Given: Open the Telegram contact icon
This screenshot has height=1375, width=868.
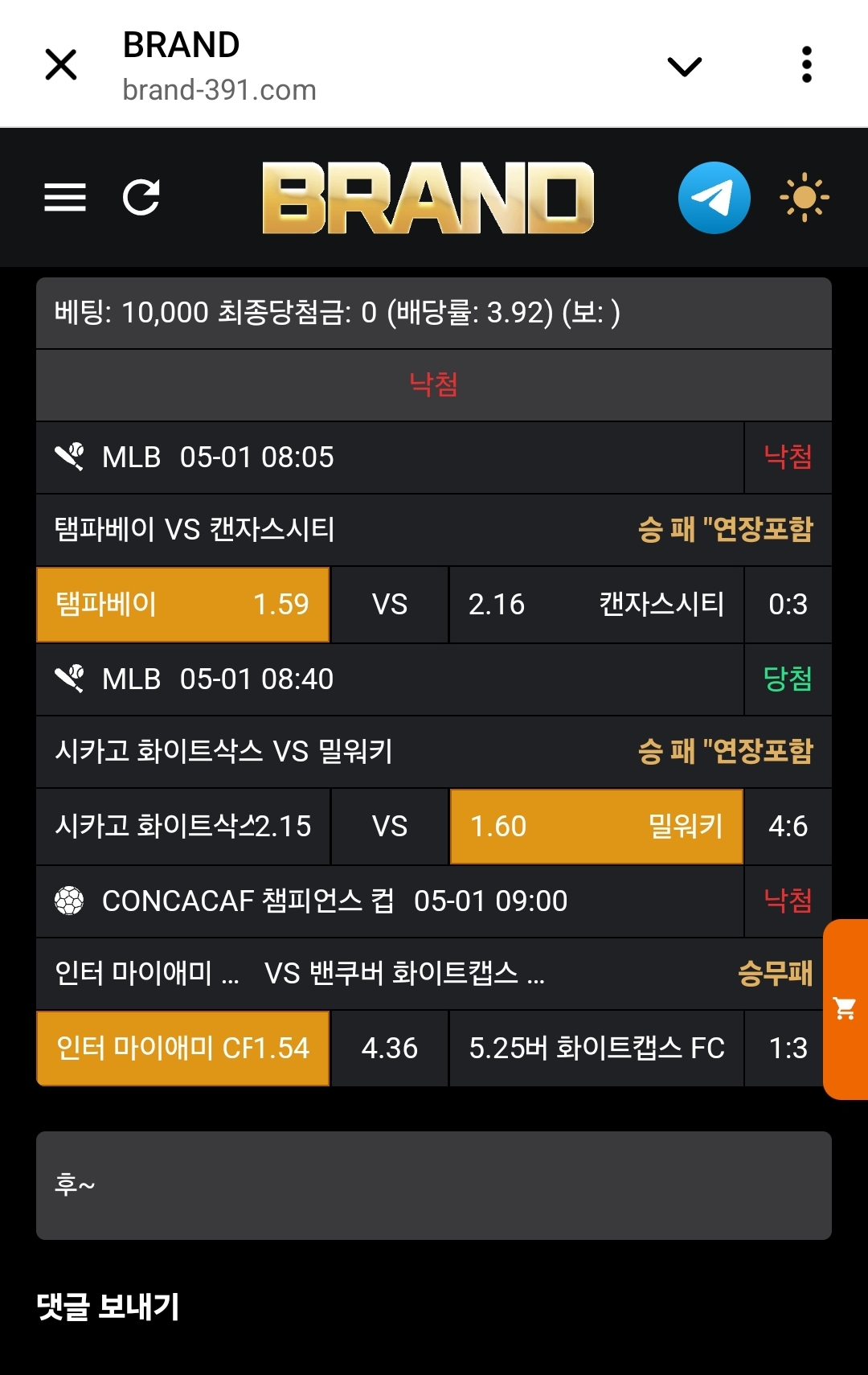Looking at the screenshot, I should [714, 197].
